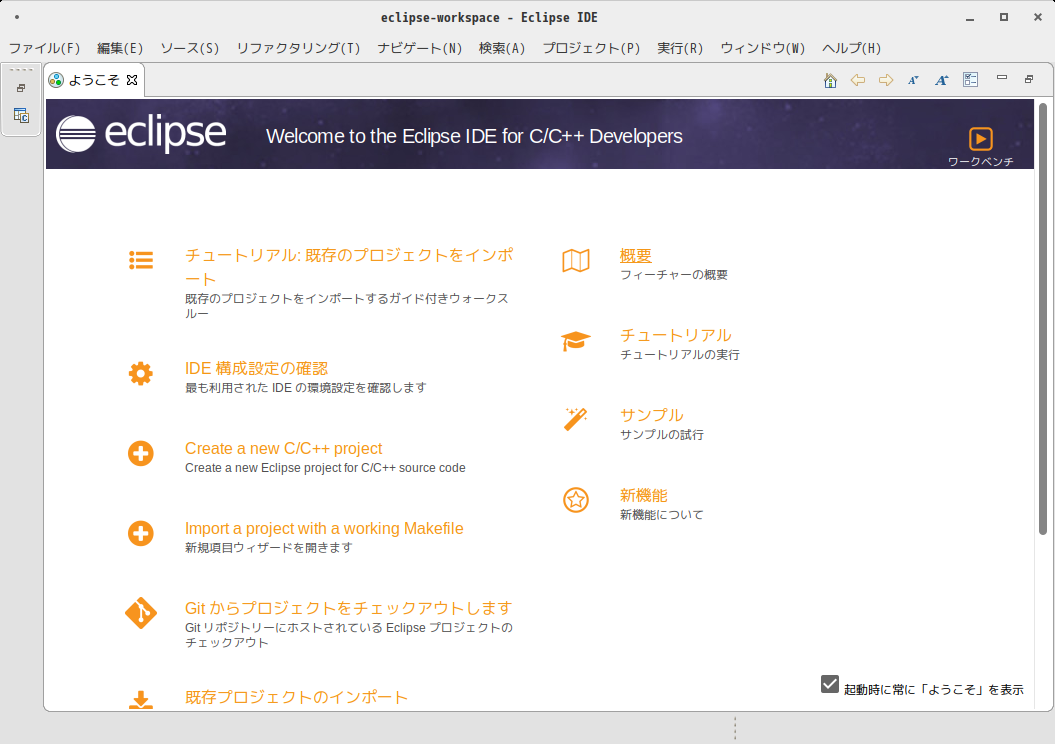Open the チュートリアル link in right column

(676, 335)
